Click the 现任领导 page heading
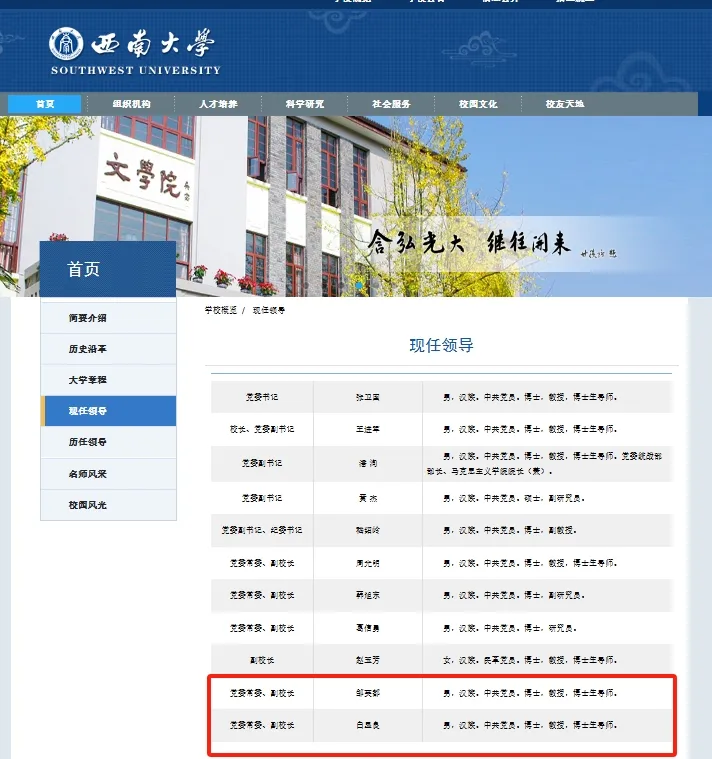This screenshot has width=712, height=759. [x=441, y=346]
